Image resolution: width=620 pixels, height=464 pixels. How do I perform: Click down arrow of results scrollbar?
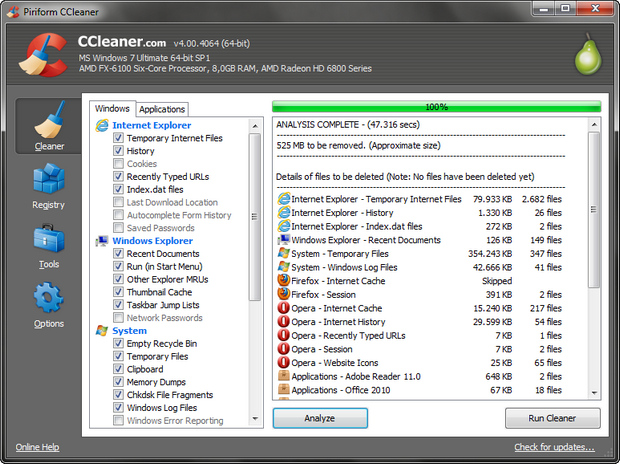click(594, 393)
